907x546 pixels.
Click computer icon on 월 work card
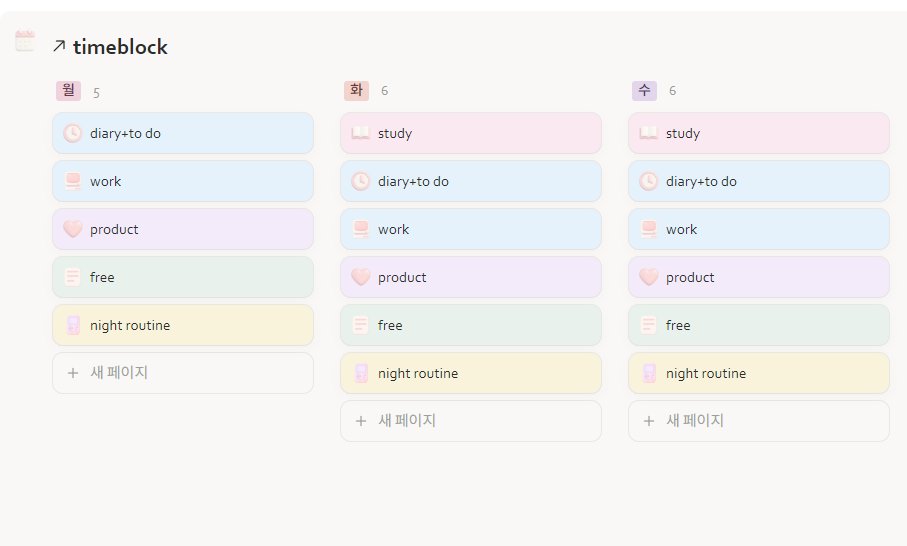tap(73, 181)
